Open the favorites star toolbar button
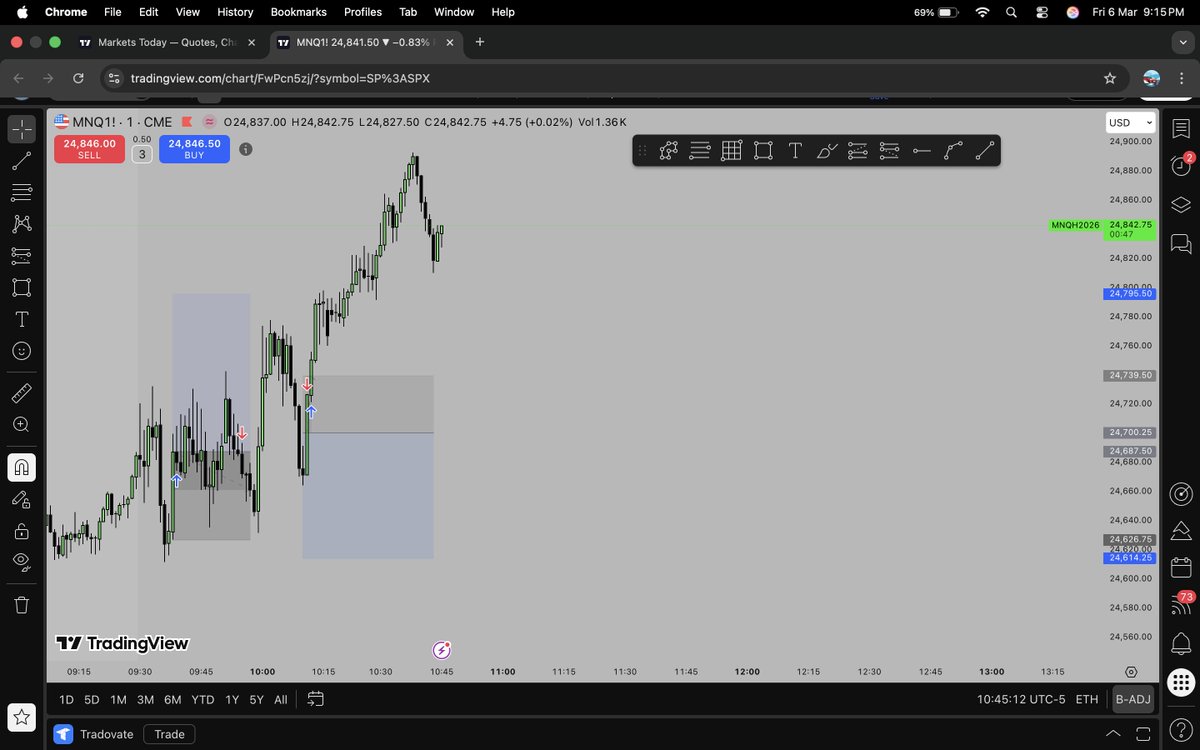 [21, 716]
